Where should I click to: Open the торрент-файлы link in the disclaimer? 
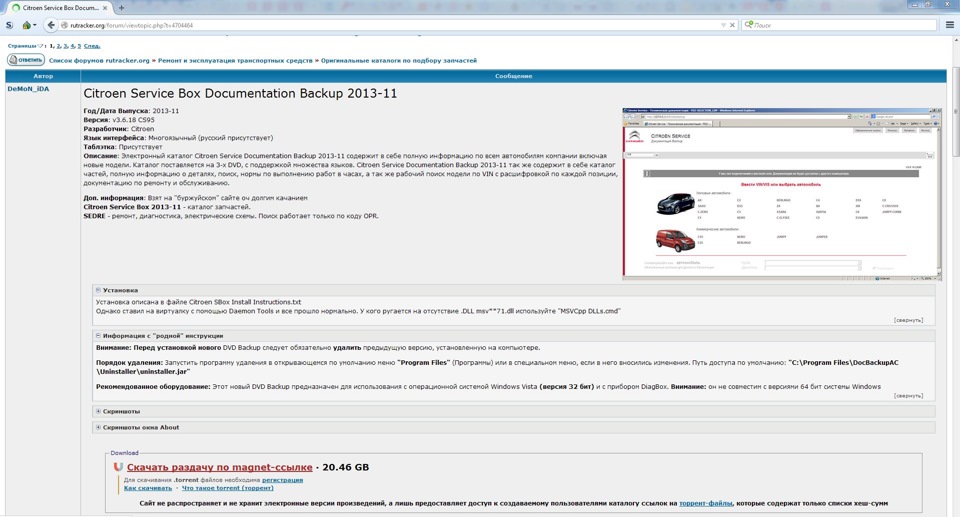click(705, 503)
